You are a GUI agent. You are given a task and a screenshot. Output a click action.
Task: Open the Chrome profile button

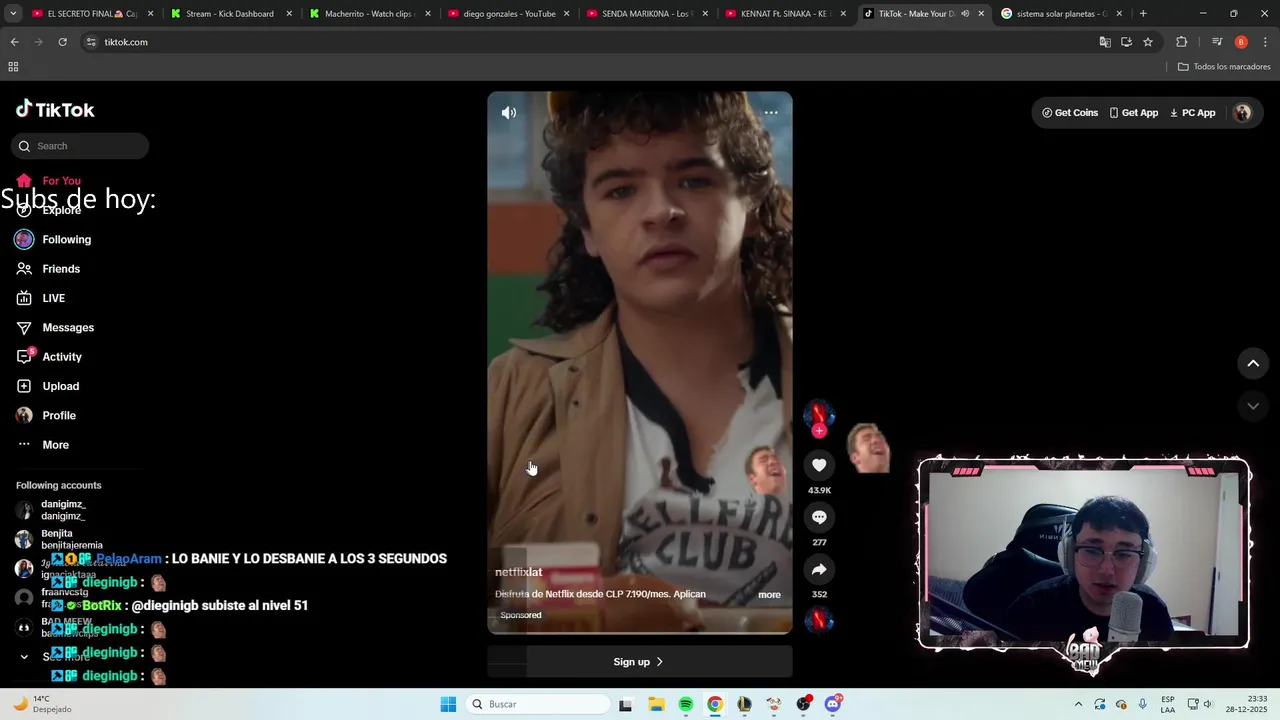pyautogui.click(x=1241, y=42)
